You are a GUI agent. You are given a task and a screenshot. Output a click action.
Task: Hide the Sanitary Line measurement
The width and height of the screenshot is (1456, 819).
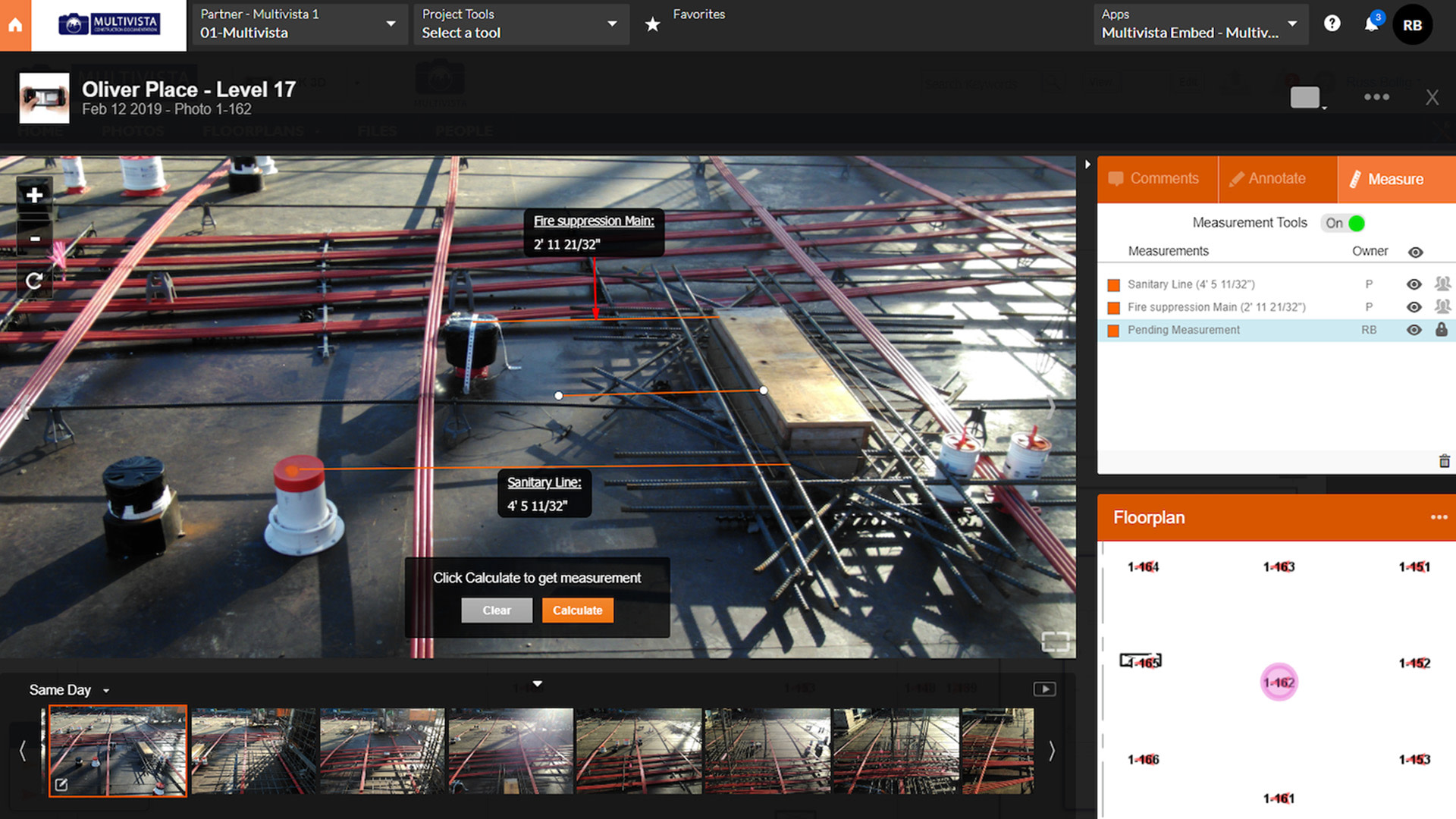pos(1414,284)
